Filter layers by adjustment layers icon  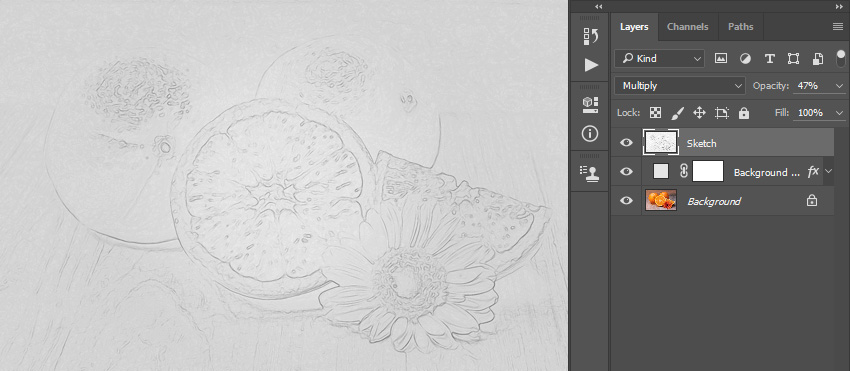click(745, 59)
